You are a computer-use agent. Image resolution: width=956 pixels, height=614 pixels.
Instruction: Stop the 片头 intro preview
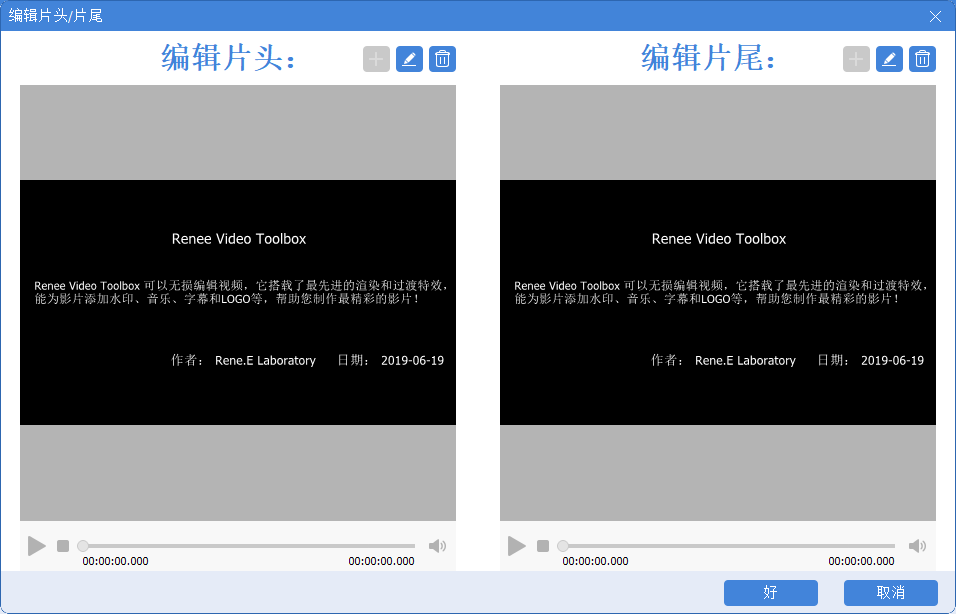click(x=63, y=546)
